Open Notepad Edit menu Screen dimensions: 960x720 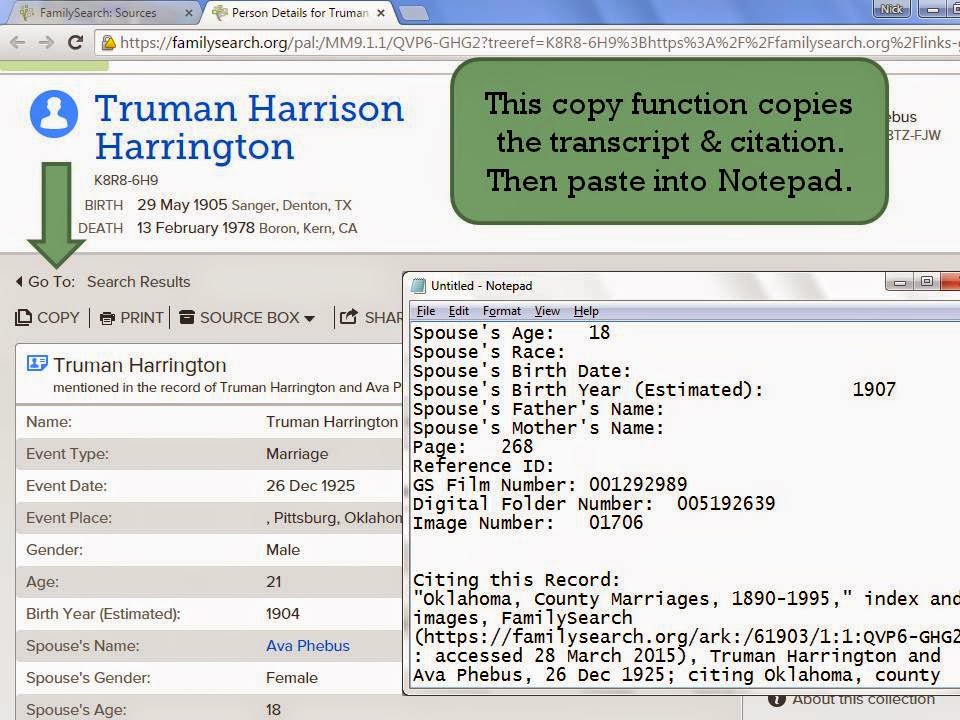459,311
